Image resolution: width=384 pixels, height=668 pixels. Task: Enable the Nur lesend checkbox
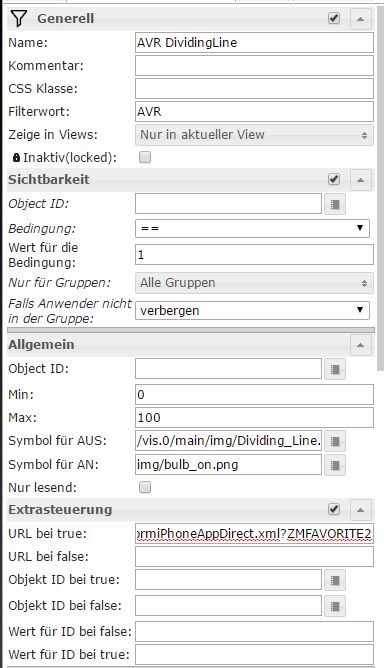145,487
